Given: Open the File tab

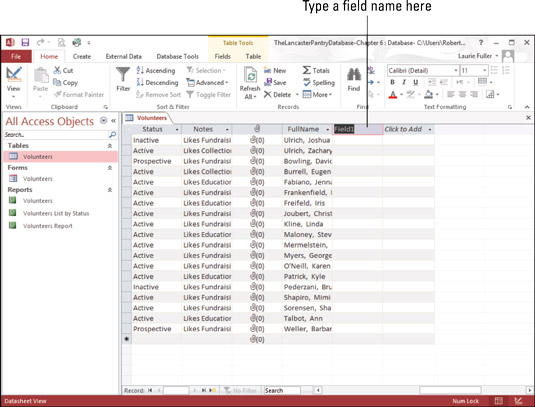Looking at the screenshot, I should point(16,56).
